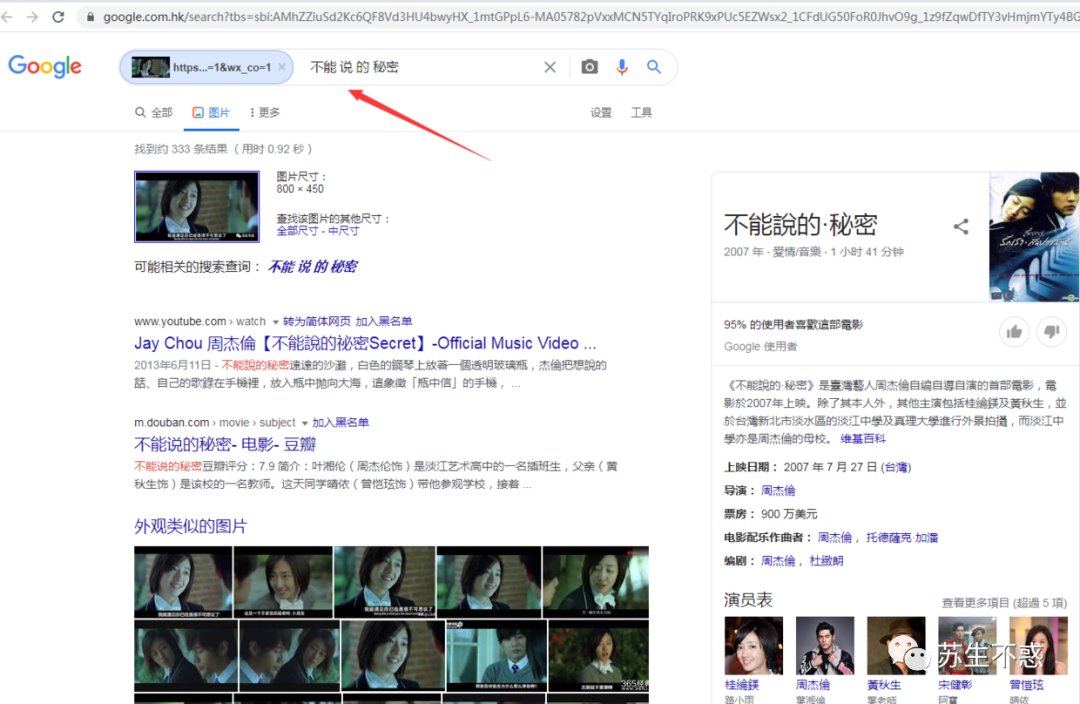Click 转为简体网页 link
The width and height of the screenshot is (1080, 704).
[x=317, y=321]
